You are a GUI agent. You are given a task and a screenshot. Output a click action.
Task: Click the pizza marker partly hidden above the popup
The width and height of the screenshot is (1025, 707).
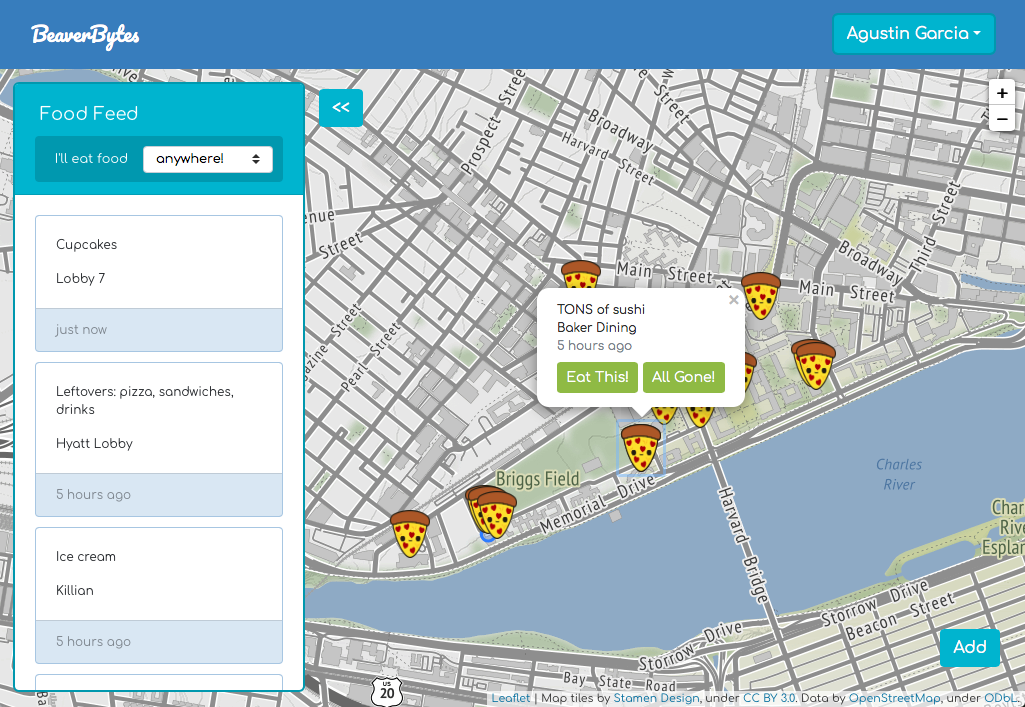(580, 274)
